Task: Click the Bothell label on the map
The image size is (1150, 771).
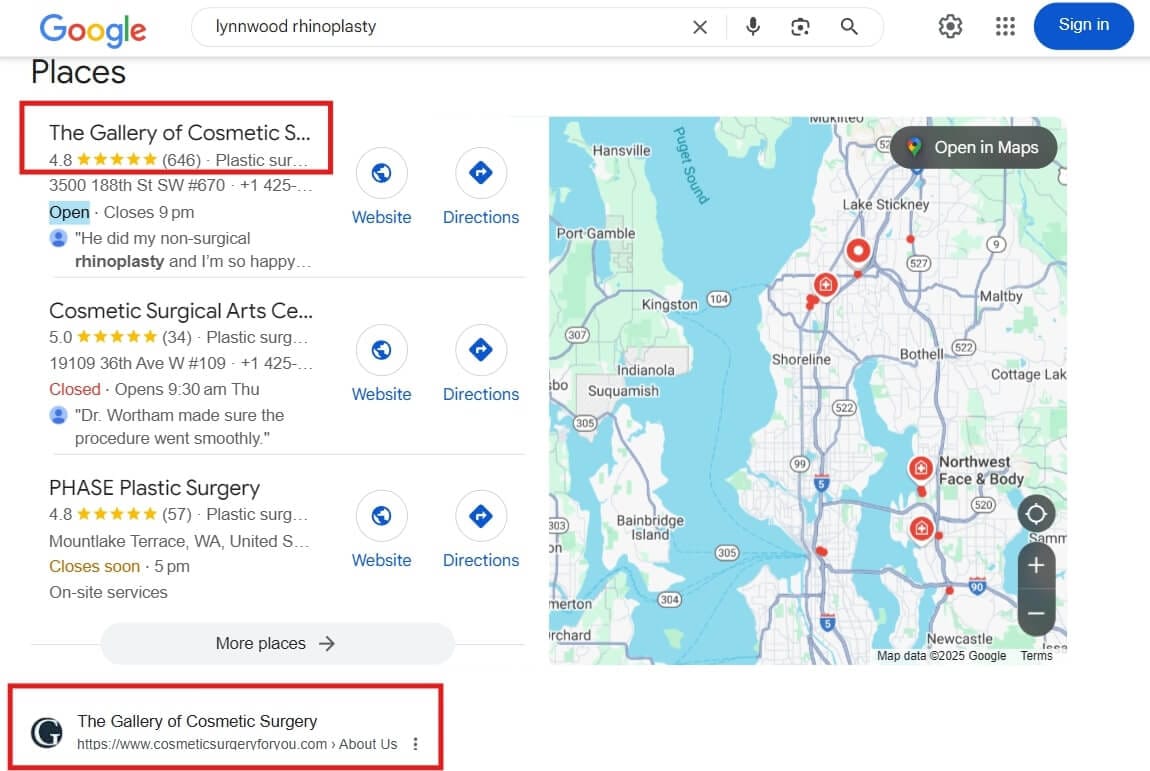Action: tap(922, 354)
